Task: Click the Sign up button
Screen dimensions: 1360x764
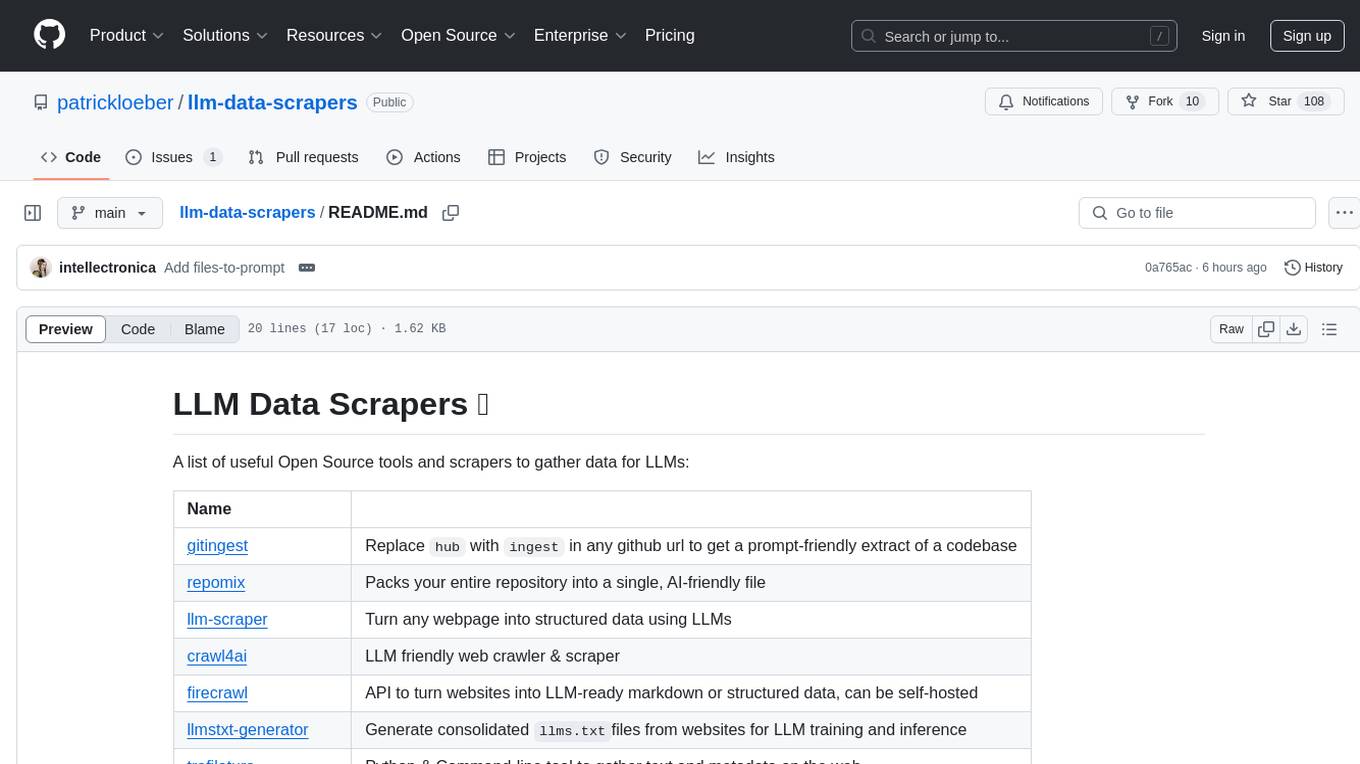Action: 1307,36
